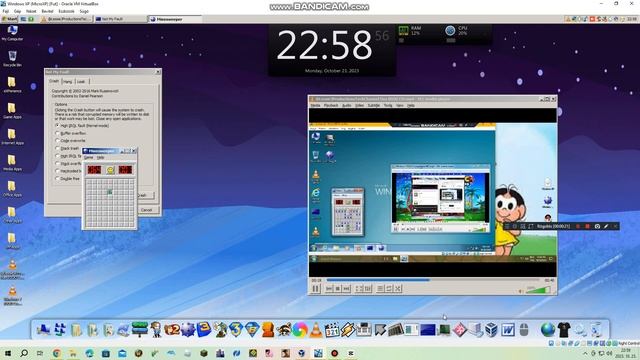Click the CPU gauge widget
Image resolution: width=640 pixels, height=360 pixels.
click(x=456, y=34)
